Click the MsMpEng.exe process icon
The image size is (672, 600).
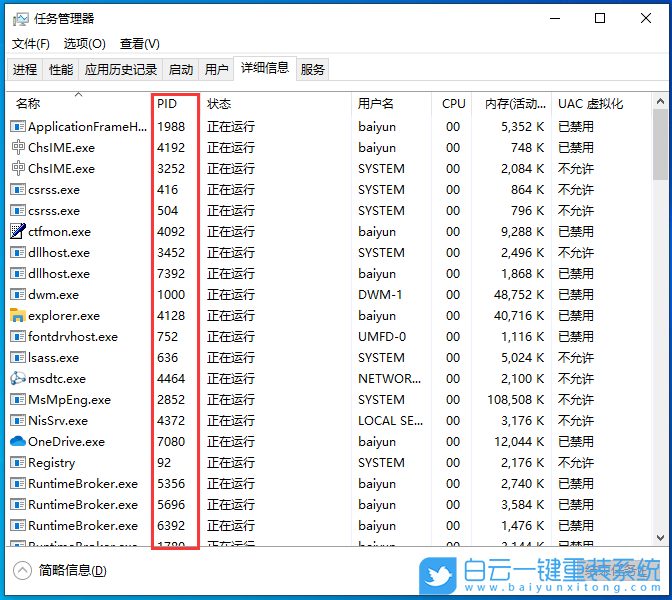(18, 399)
